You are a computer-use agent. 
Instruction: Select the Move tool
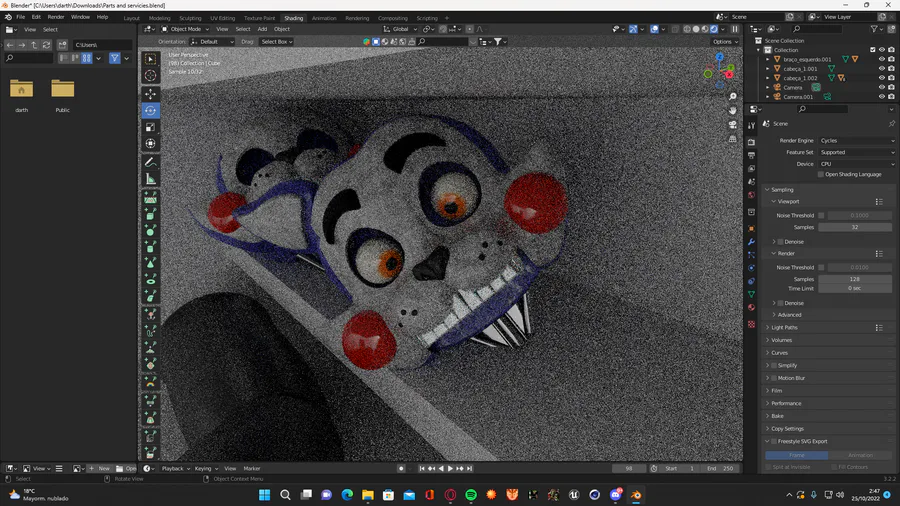point(150,94)
